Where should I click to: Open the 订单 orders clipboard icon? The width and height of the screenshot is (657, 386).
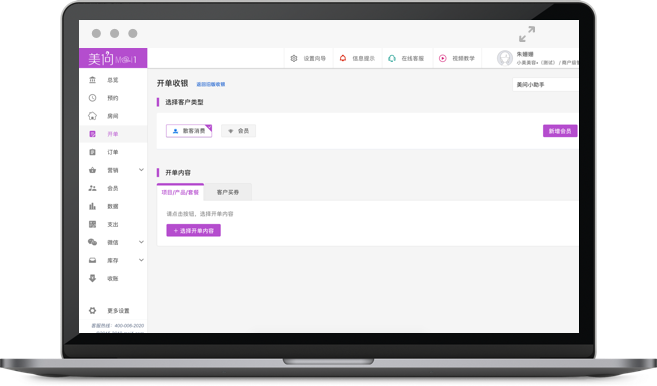coord(93,152)
